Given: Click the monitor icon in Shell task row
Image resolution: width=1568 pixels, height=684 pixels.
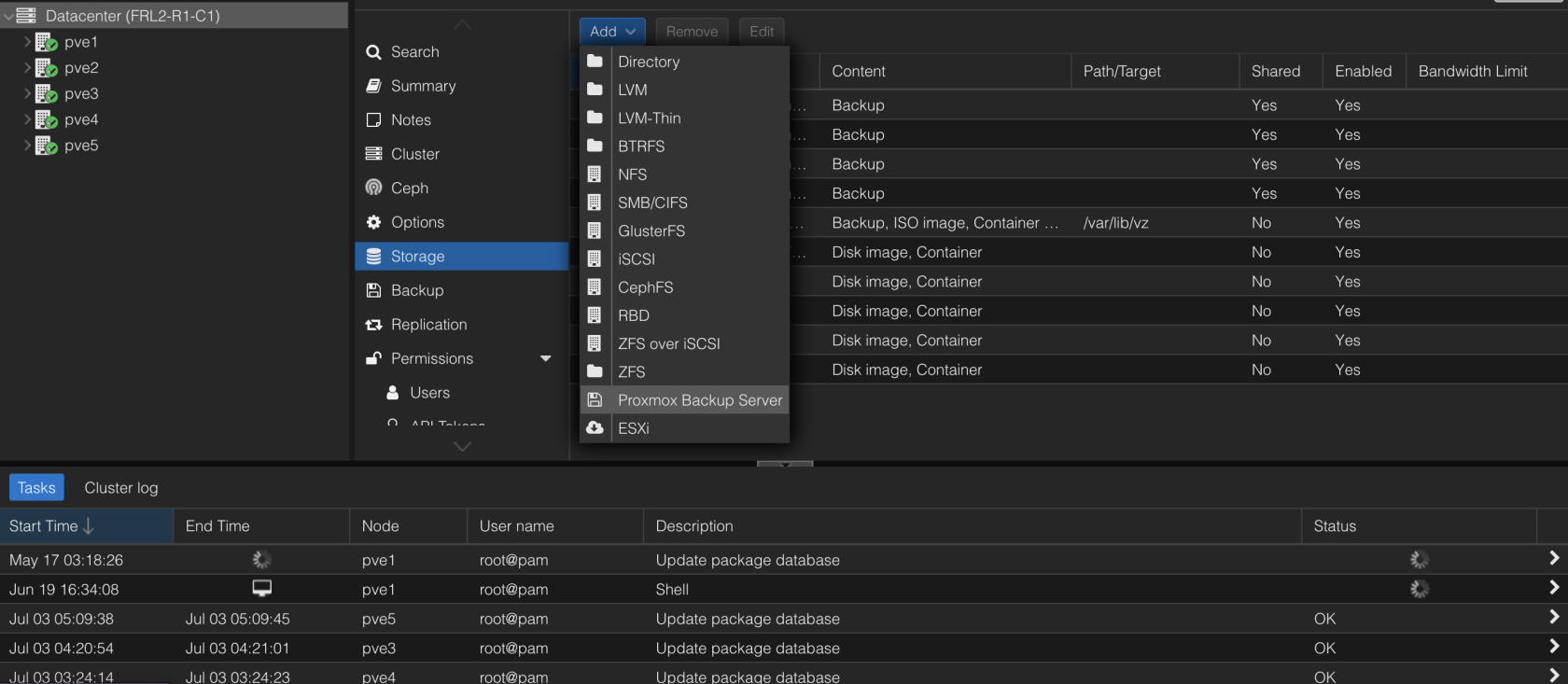Looking at the screenshot, I should pos(262,589).
